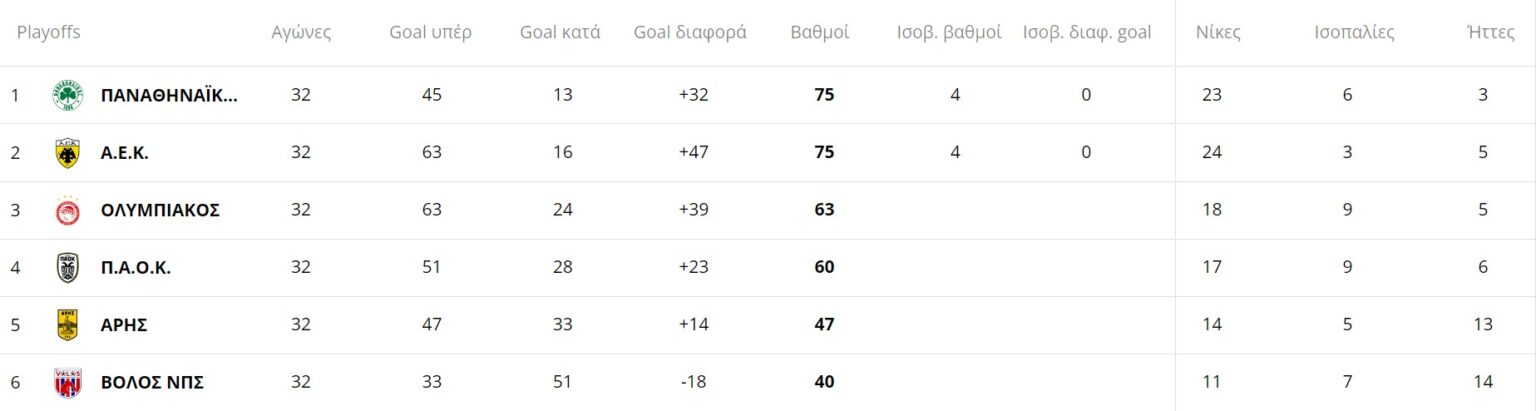The width and height of the screenshot is (1536, 411).
Task: Open the ΒΟΛΟΣ ΝΠΣ team link
Action: (x=153, y=382)
